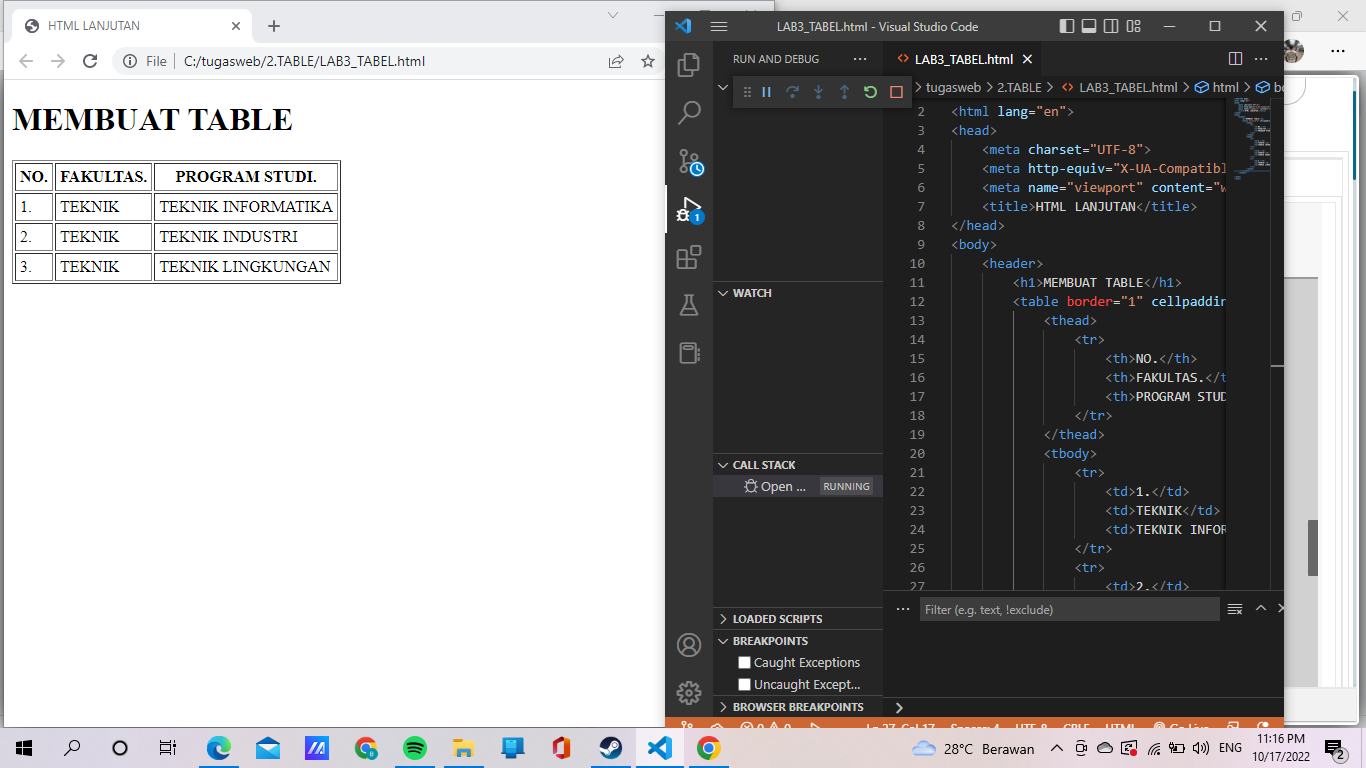Pause program execution in the debug toolbar
The height and width of the screenshot is (768, 1366).
tap(765, 91)
